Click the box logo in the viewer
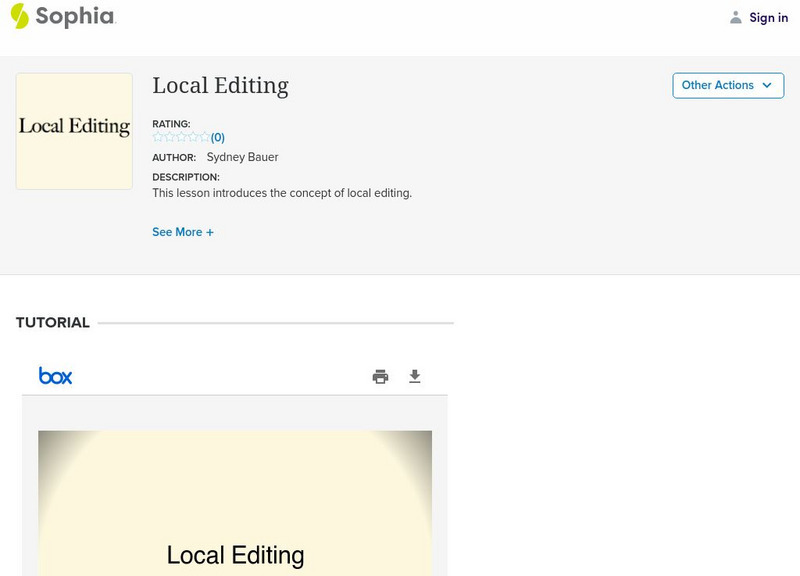Screen dimensions: 800x576 click(55, 376)
